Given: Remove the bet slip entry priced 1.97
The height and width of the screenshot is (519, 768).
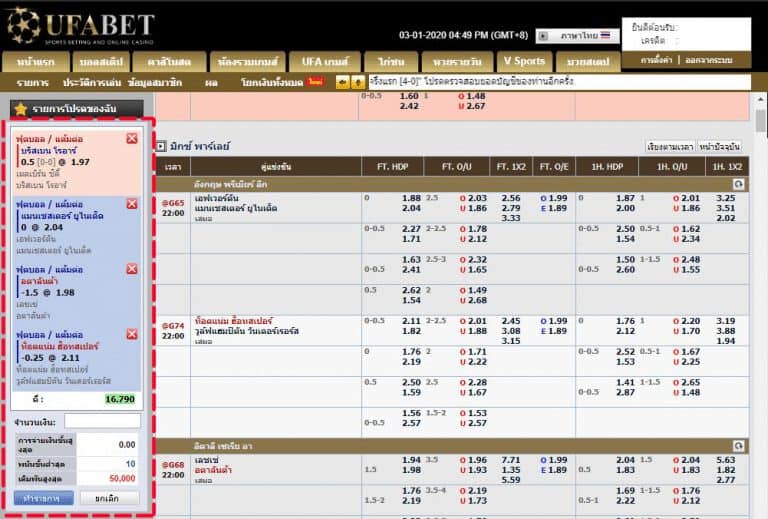Looking at the screenshot, I should click(132, 139).
